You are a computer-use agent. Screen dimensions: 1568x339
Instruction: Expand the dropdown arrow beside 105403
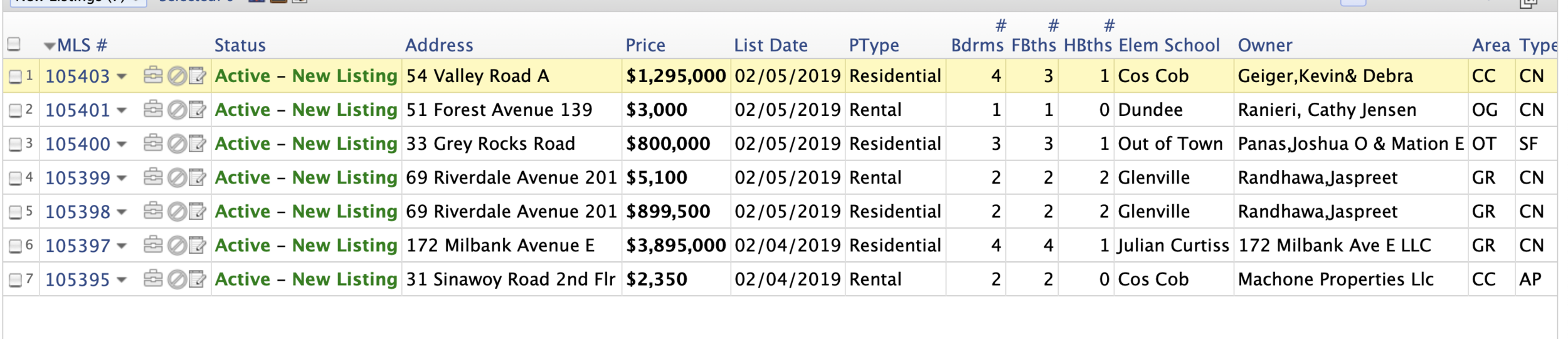pyautogui.click(x=122, y=76)
